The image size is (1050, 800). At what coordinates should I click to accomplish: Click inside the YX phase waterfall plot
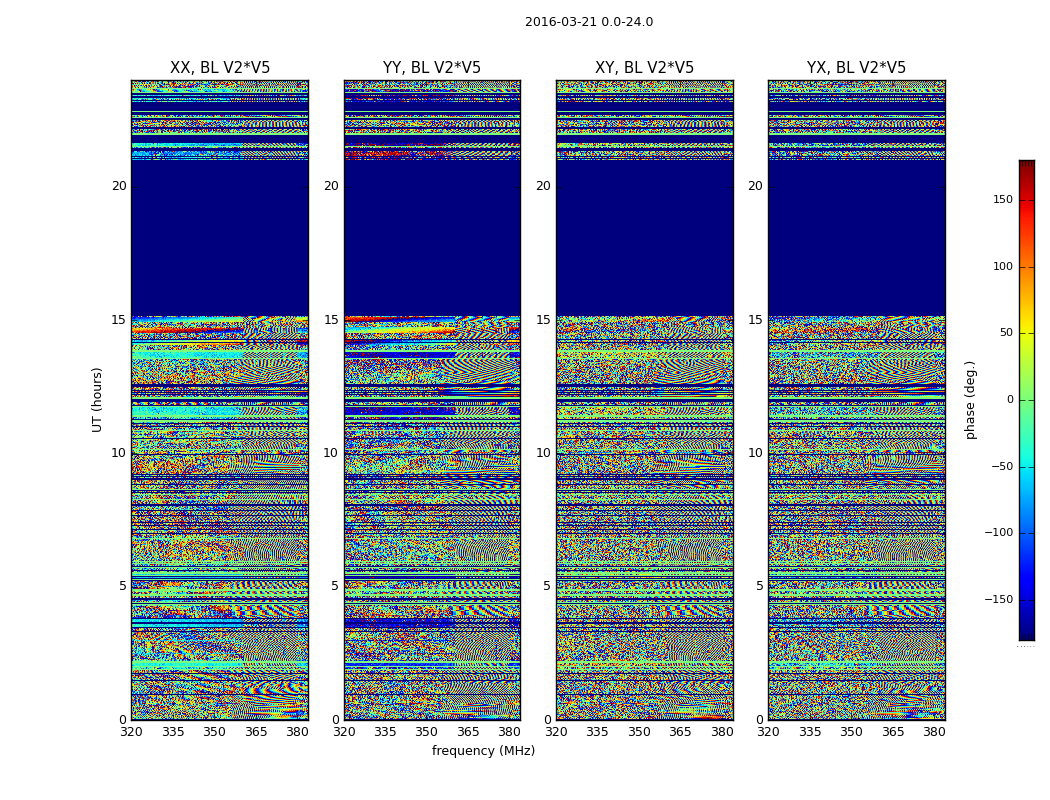pyautogui.click(x=856, y=400)
